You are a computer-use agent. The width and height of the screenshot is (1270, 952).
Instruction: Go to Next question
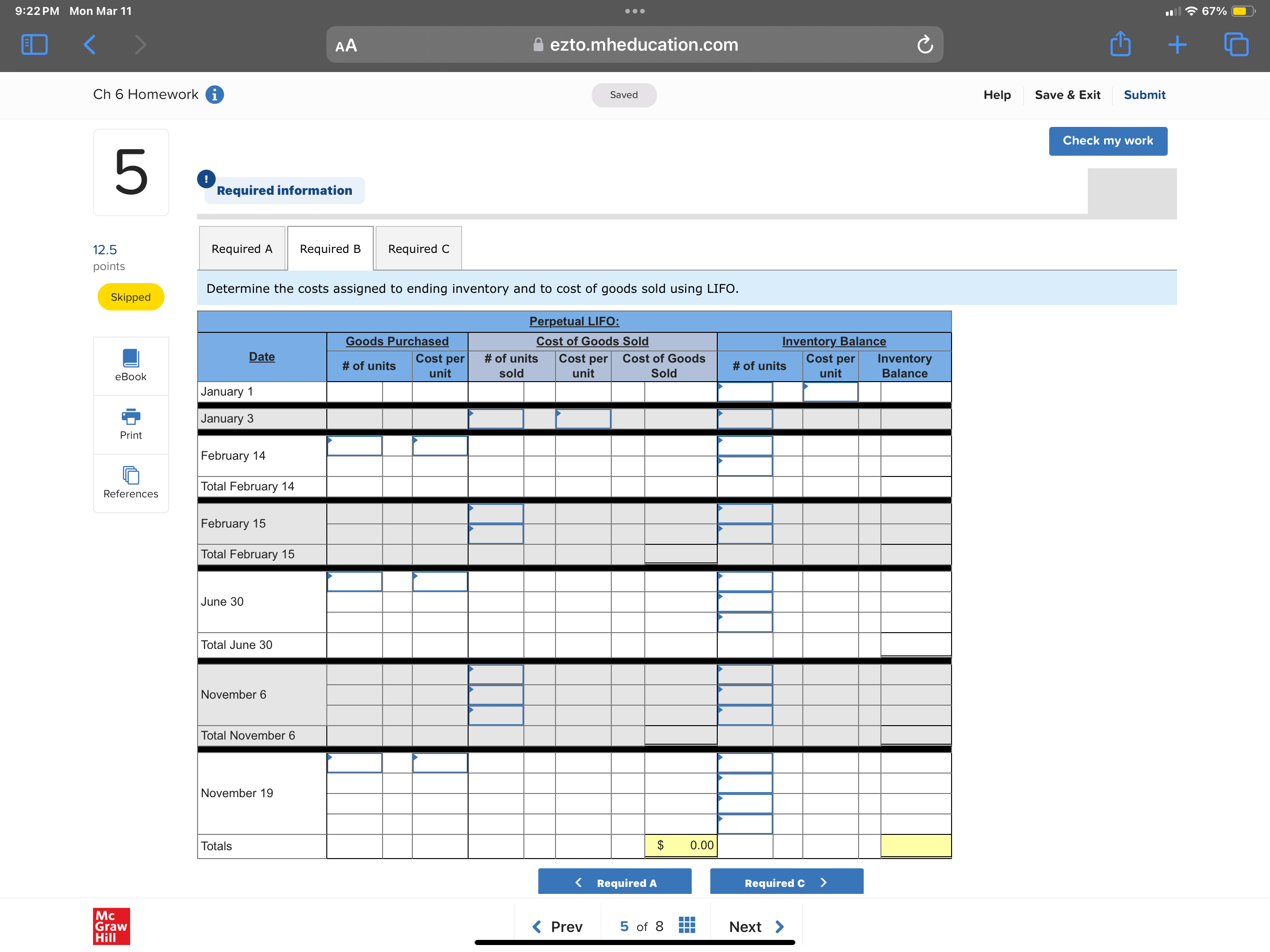[x=755, y=926]
